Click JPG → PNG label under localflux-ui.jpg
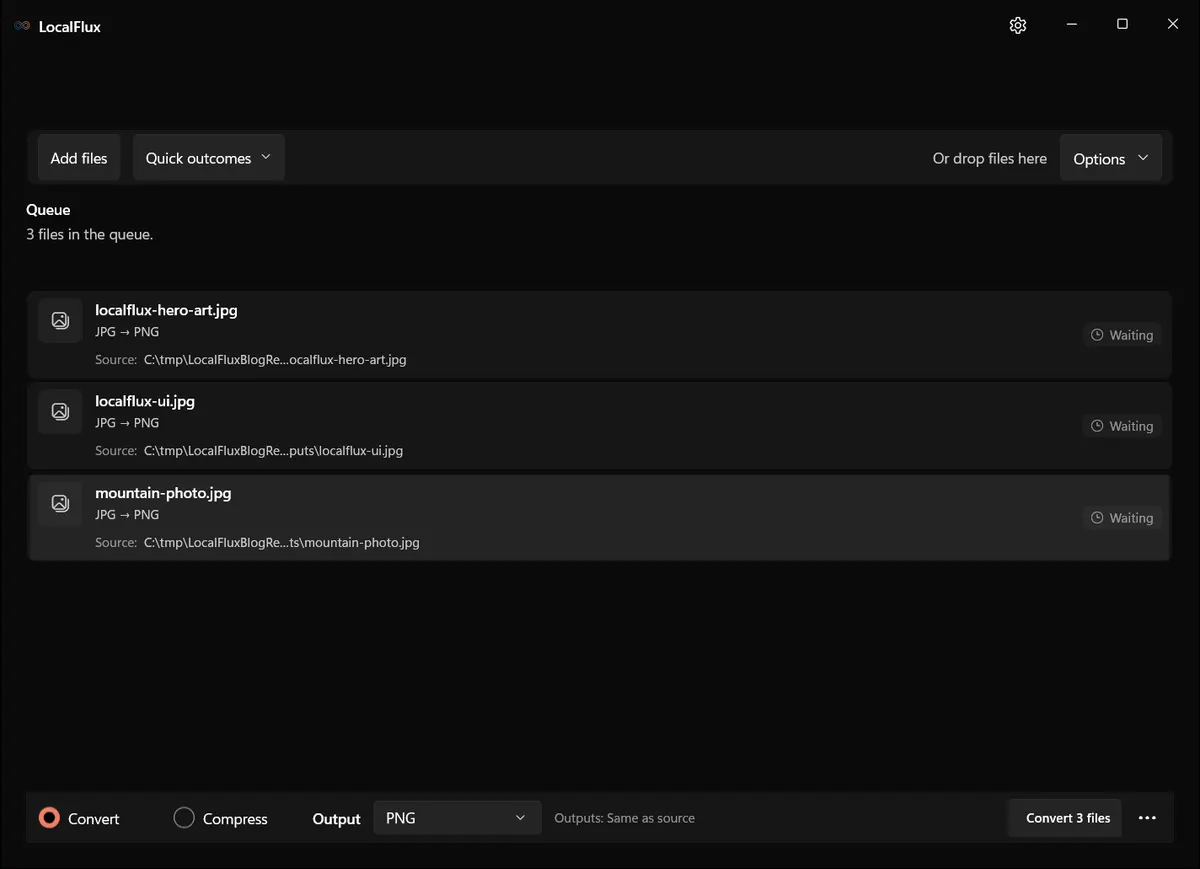1200x869 pixels. [127, 423]
